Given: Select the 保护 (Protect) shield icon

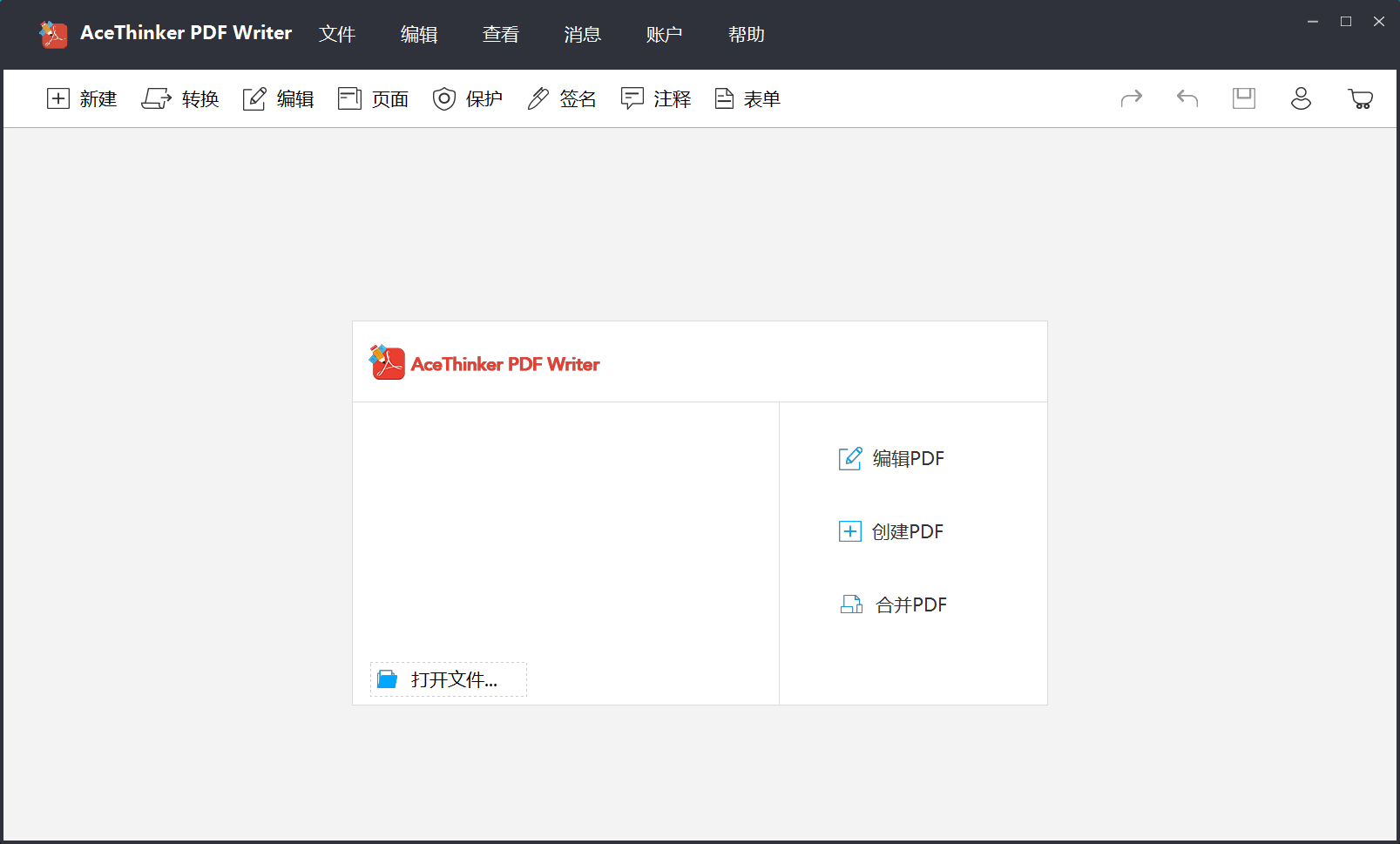Looking at the screenshot, I should (x=444, y=98).
